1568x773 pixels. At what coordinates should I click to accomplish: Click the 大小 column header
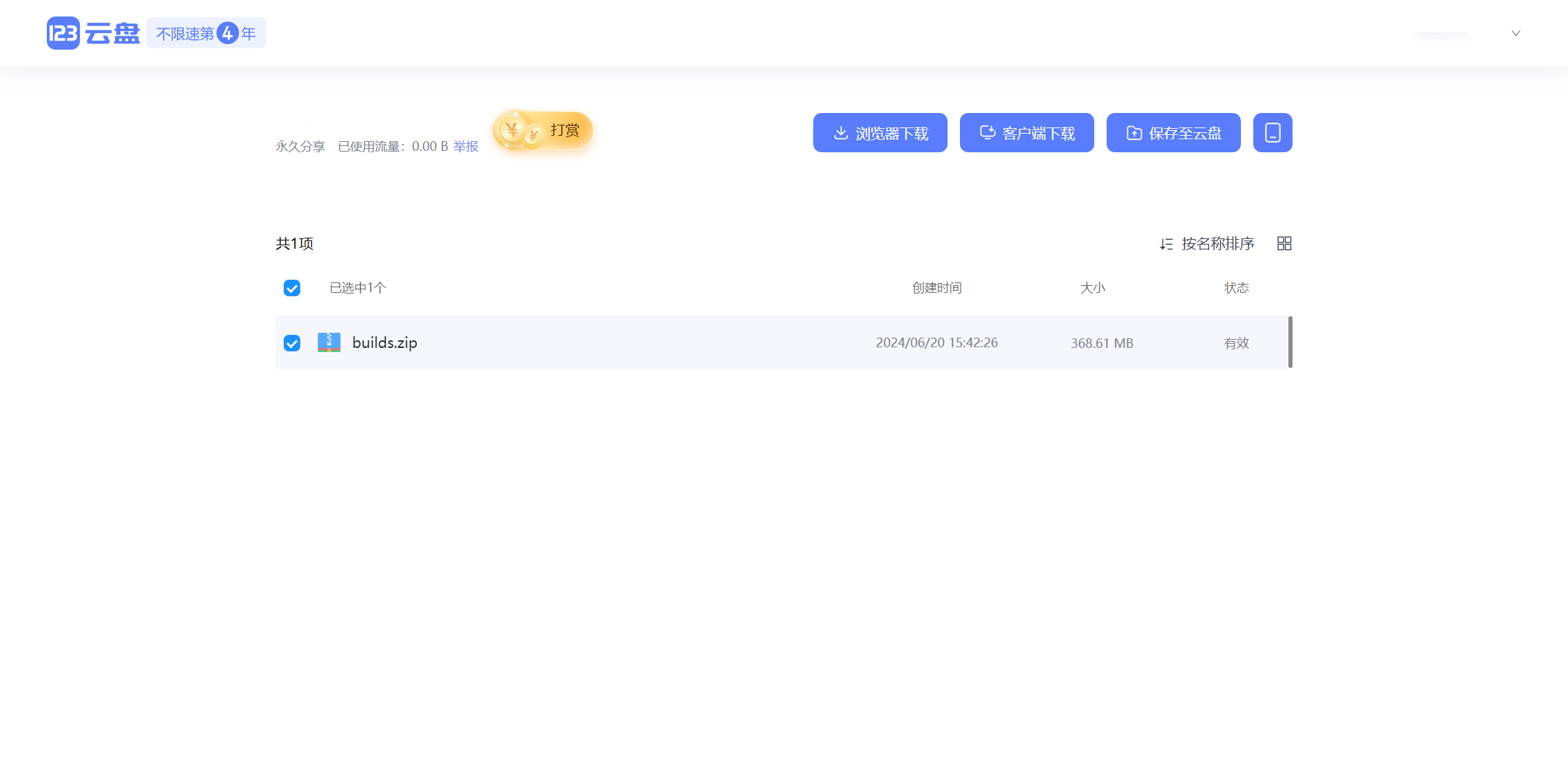(1093, 288)
